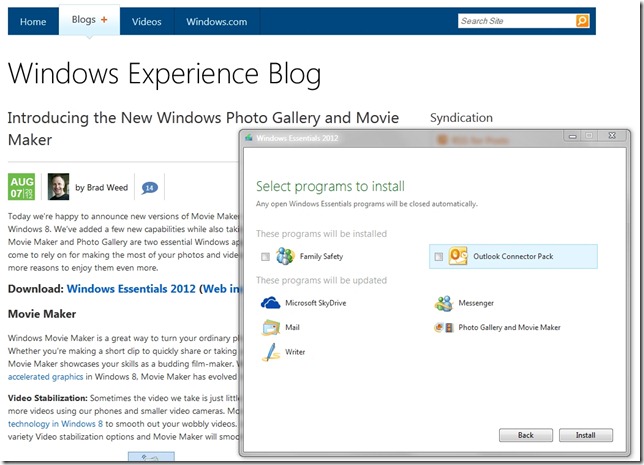This screenshot has height=465, width=644.
Task: Open the comments bubble showing 14
Action: (149, 187)
